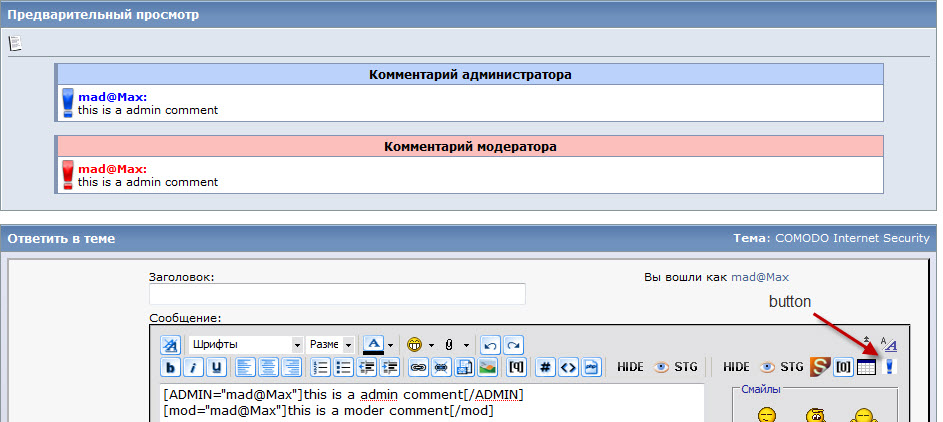Open the Шрифты font dropdown

pyautogui.click(x=245, y=344)
